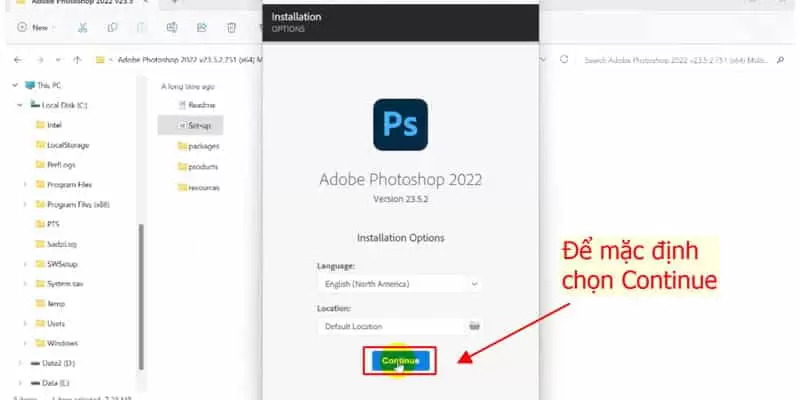The image size is (800, 400).
Task: Click the Rename icon in Explorer toolbar
Action: point(172,28)
